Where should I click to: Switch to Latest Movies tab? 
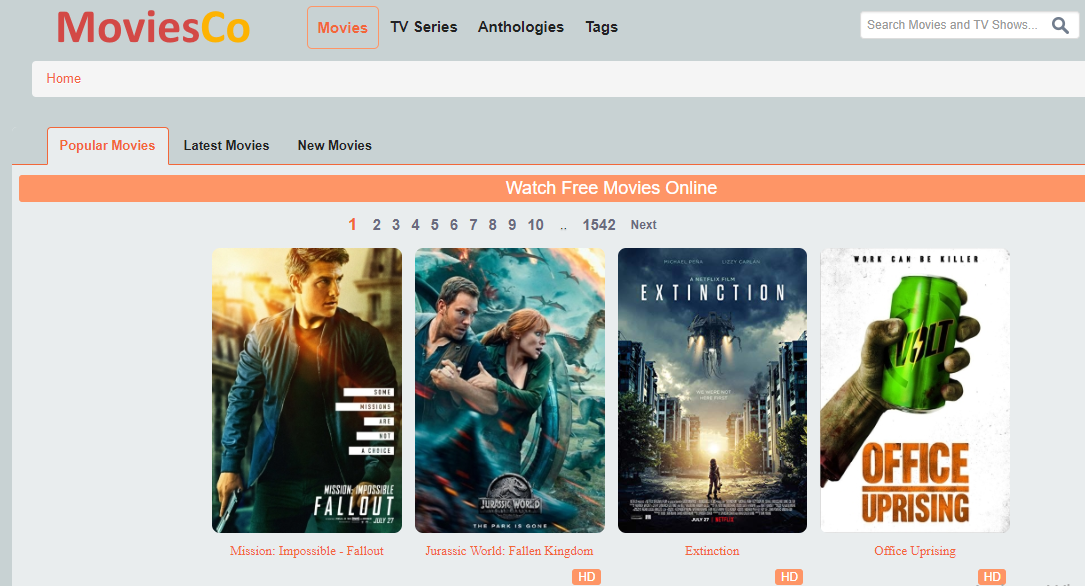(226, 146)
